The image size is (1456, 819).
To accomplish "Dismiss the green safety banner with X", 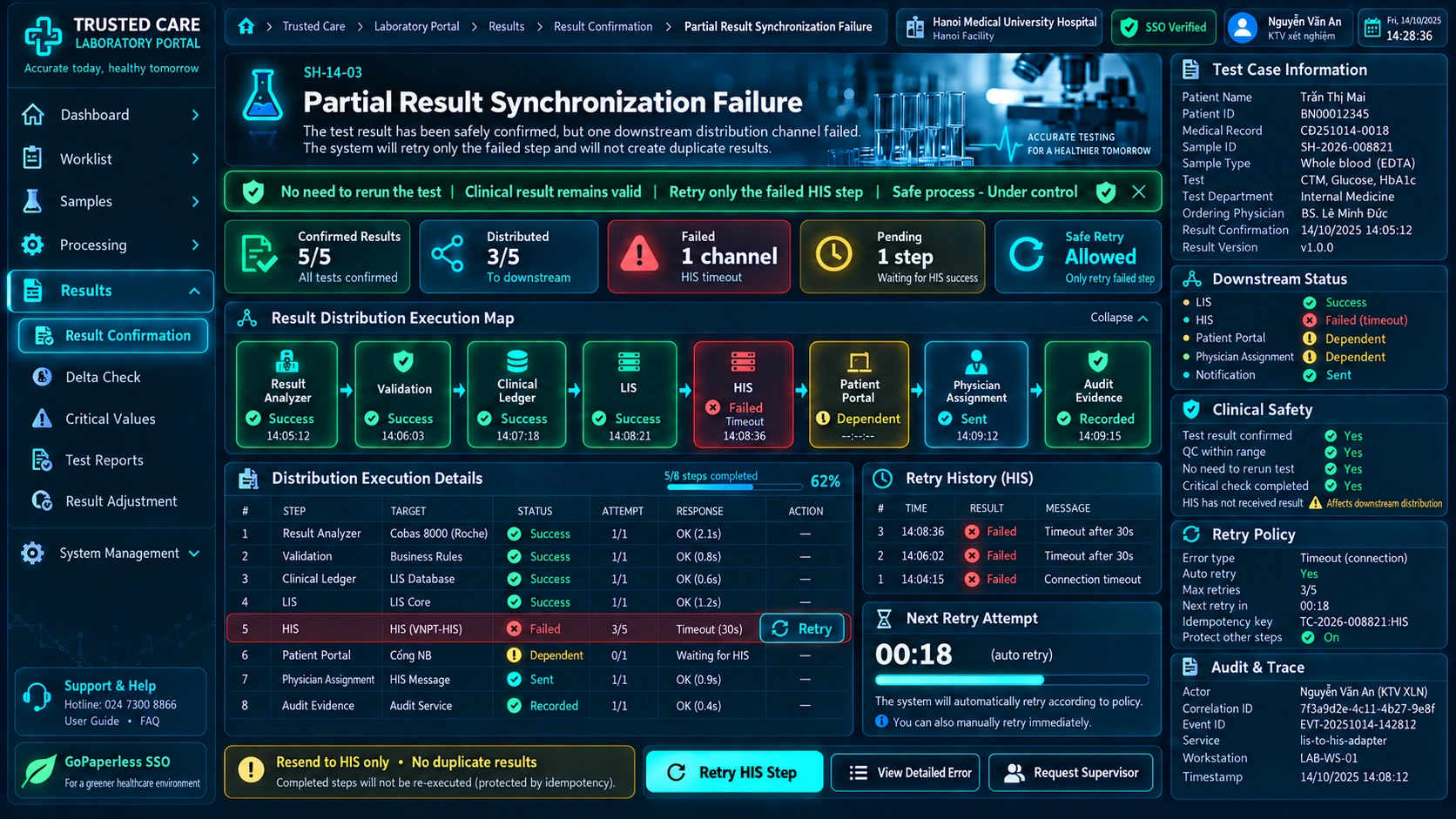I will click(x=1139, y=191).
